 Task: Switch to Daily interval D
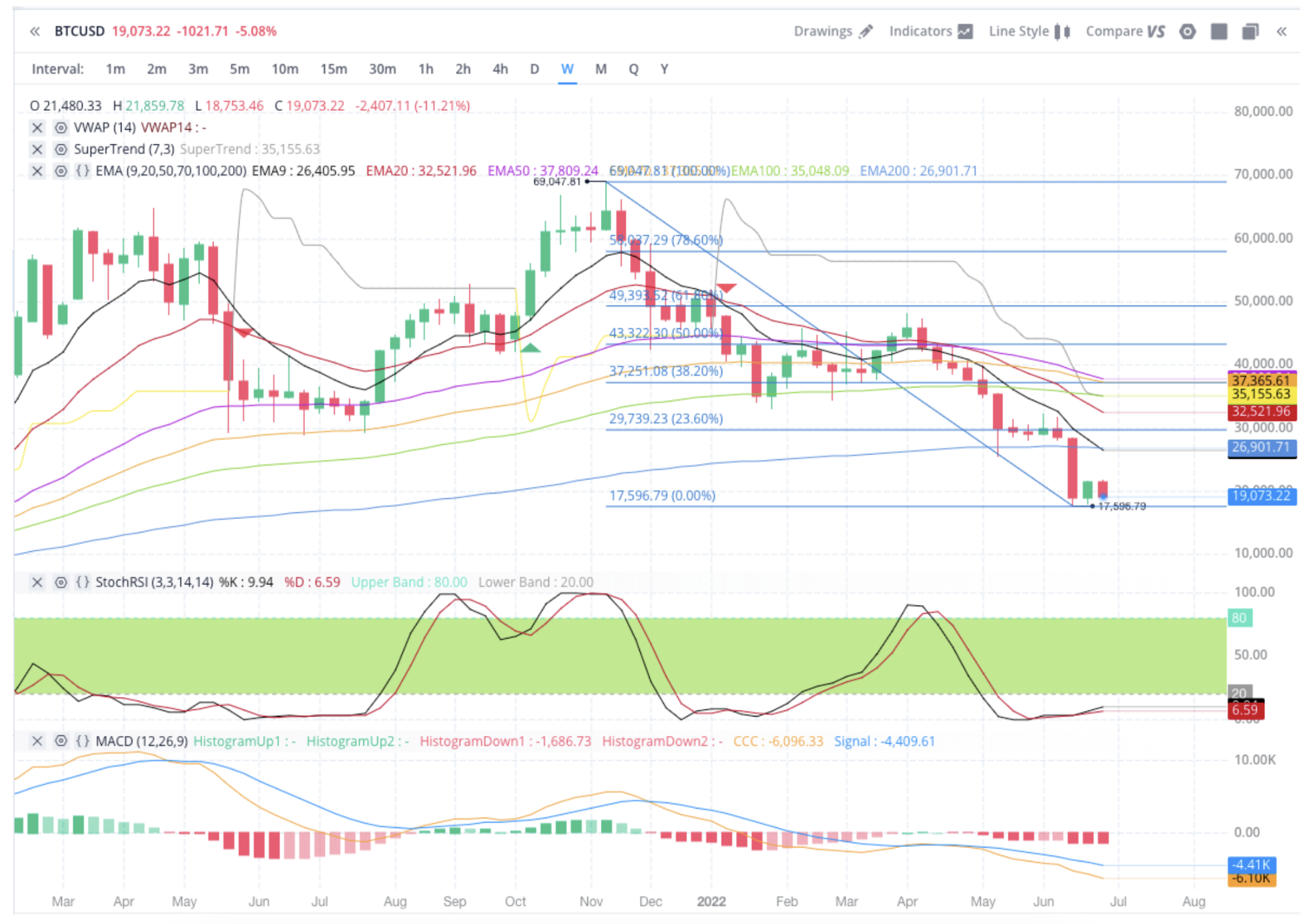click(534, 68)
